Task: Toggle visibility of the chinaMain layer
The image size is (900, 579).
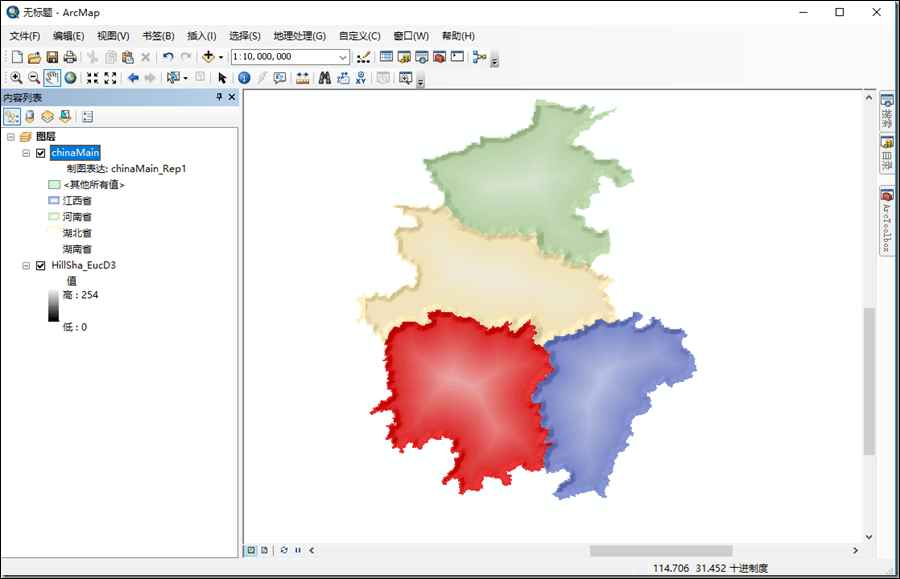Action: [40, 153]
